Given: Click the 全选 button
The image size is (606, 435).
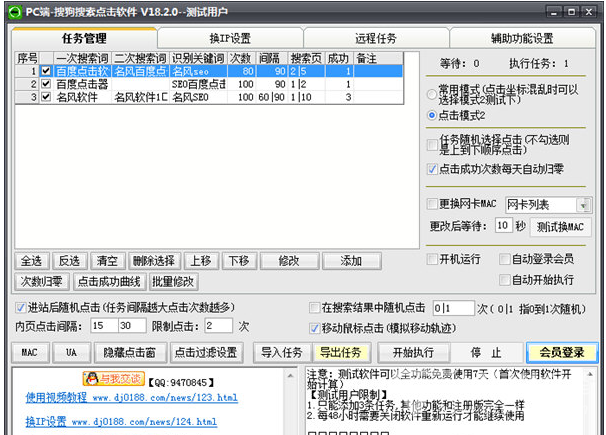Looking at the screenshot, I should click(31, 261).
